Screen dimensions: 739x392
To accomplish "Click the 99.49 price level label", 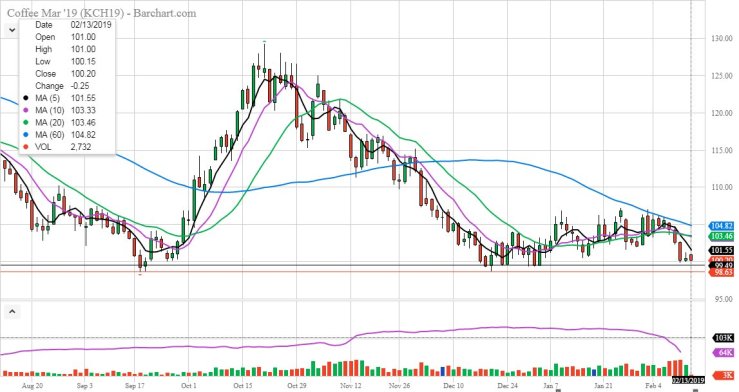I will (721, 265).
